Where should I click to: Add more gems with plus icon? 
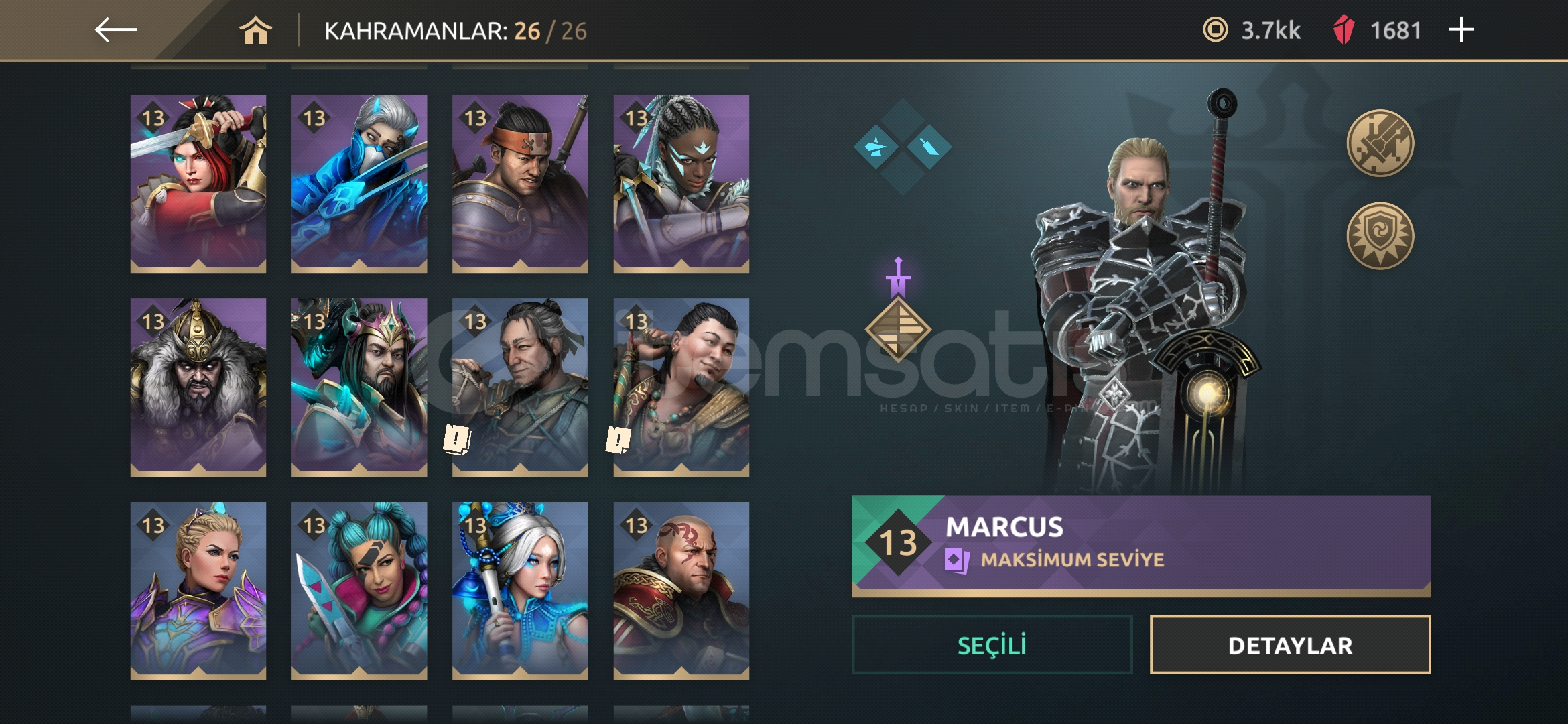[1461, 30]
